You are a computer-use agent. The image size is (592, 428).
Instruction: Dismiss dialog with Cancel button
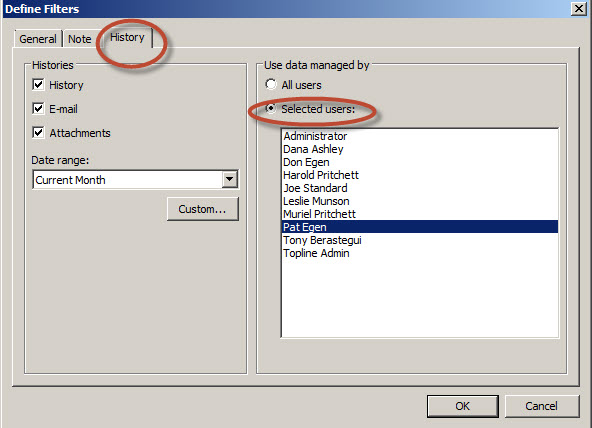click(x=541, y=406)
